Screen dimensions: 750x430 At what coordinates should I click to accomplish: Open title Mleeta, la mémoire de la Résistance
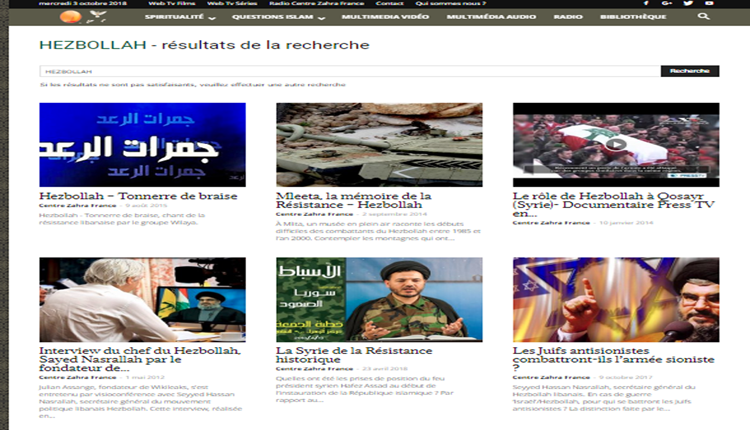pyautogui.click(x=353, y=200)
